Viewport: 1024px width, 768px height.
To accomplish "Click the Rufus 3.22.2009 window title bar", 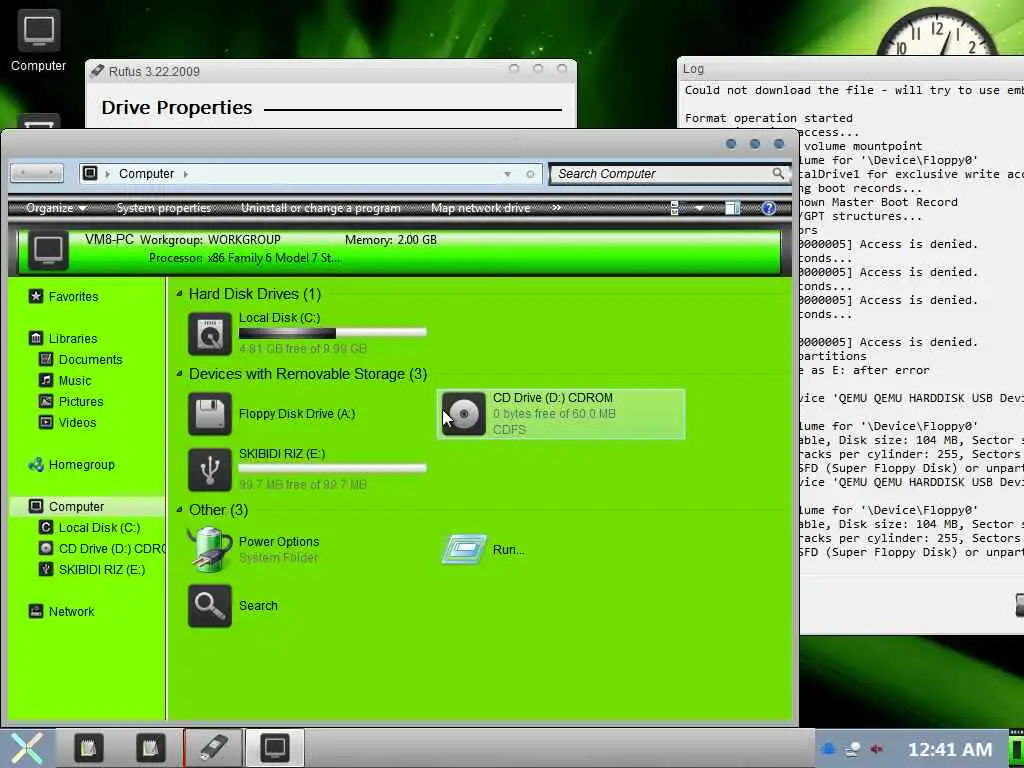I will (x=330, y=71).
